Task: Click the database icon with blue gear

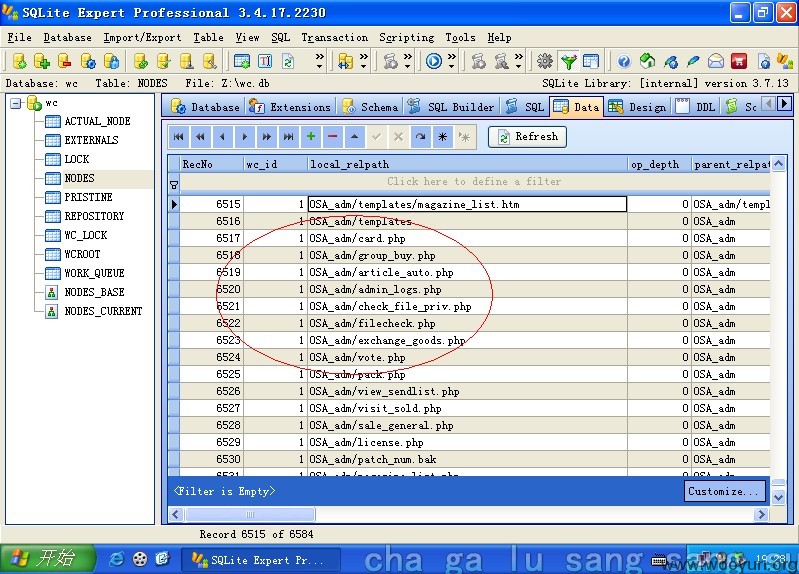Action: tap(88, 61)
